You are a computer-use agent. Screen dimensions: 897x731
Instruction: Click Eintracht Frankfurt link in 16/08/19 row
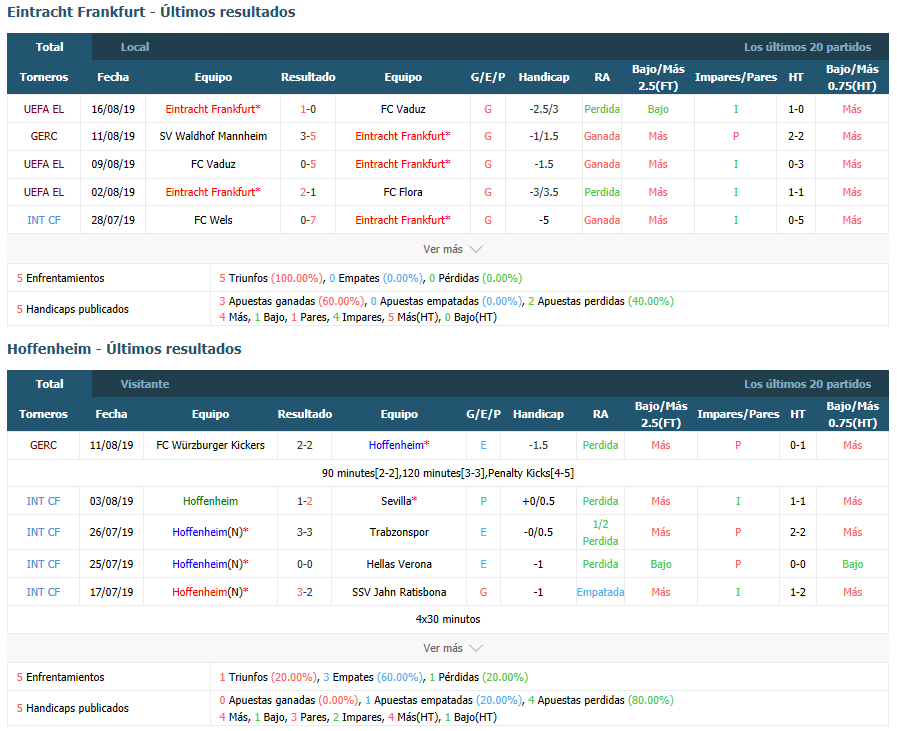click(213, 109)
